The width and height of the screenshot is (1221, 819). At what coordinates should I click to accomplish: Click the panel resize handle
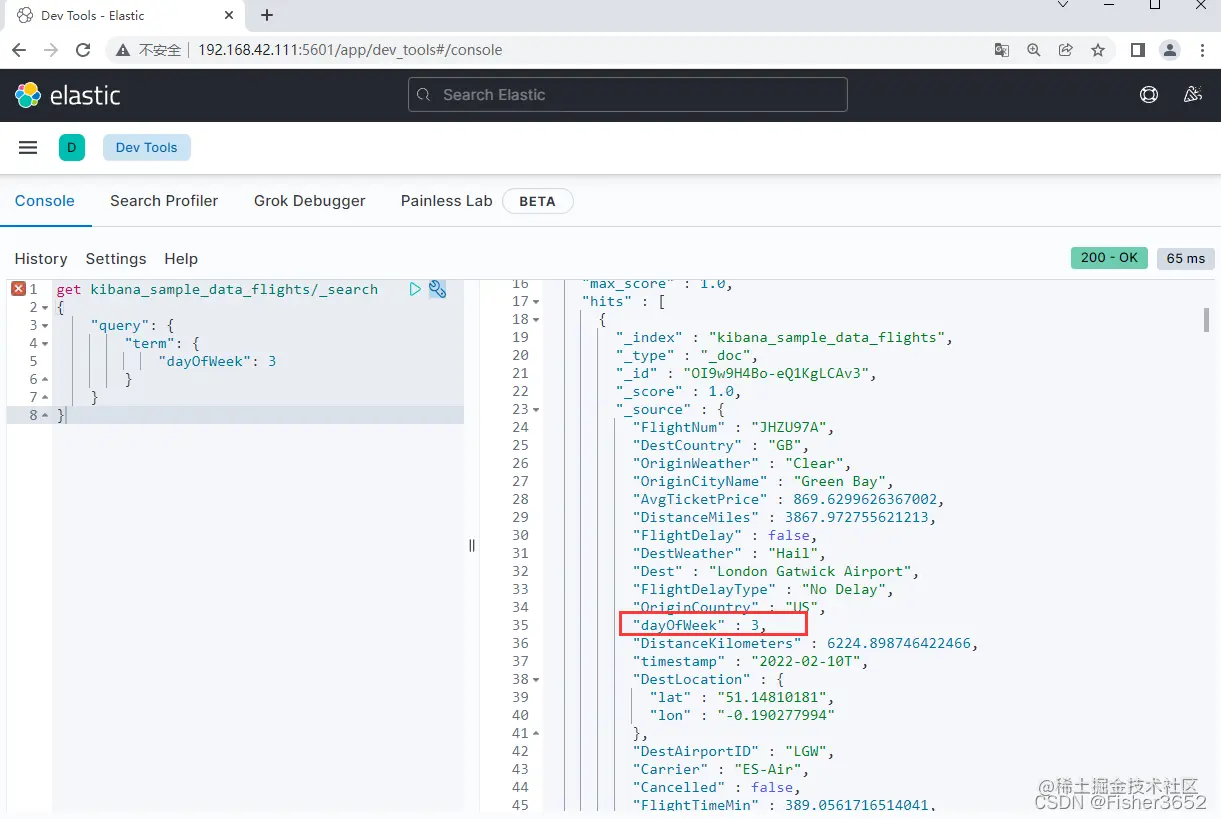(x=472, y=545)
